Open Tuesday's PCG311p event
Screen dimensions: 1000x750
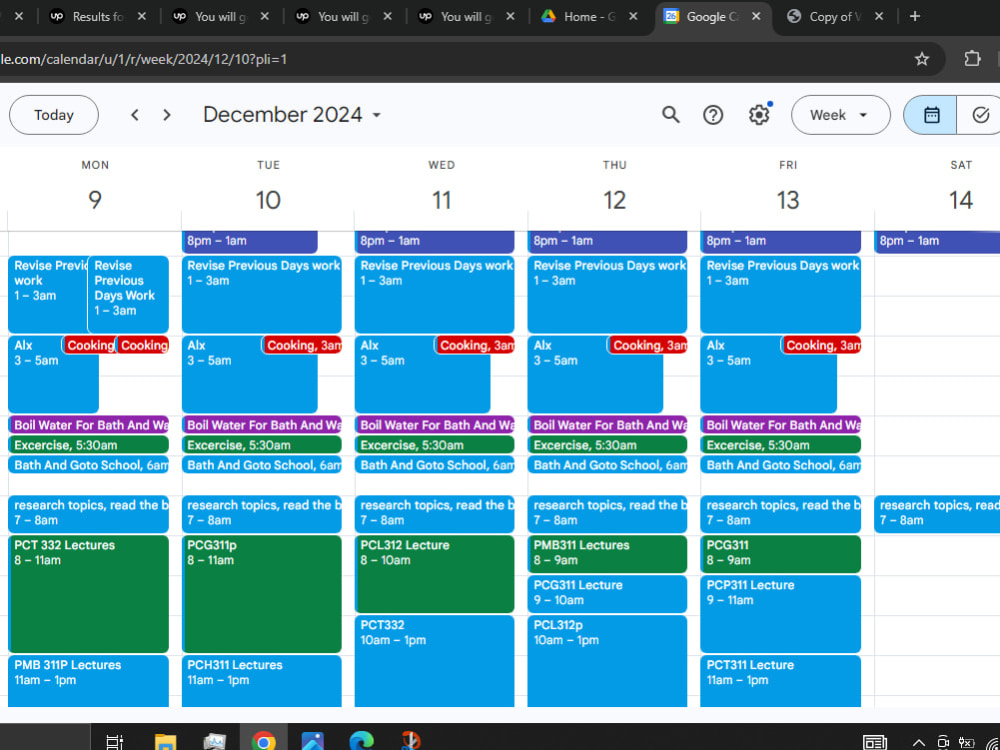[261, 594]
